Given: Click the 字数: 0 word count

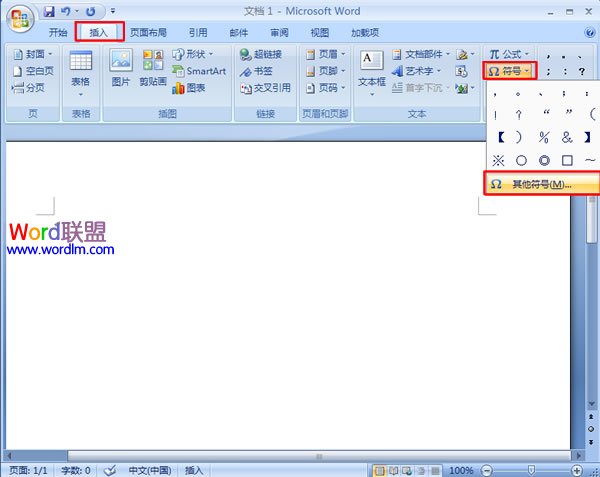Looking at the screenshot, I should coord(76,470).
